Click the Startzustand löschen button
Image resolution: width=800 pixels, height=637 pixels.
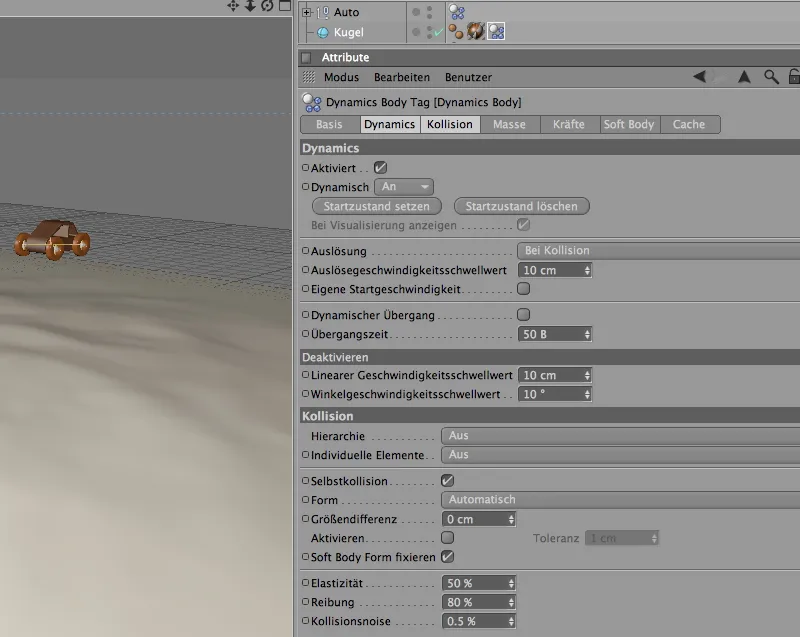click(521, 206)
